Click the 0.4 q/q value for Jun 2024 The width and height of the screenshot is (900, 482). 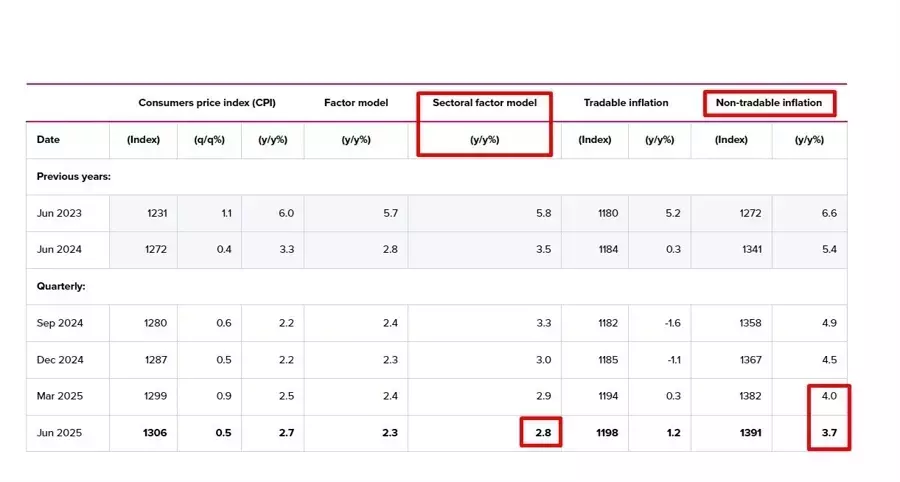point(224,249)
